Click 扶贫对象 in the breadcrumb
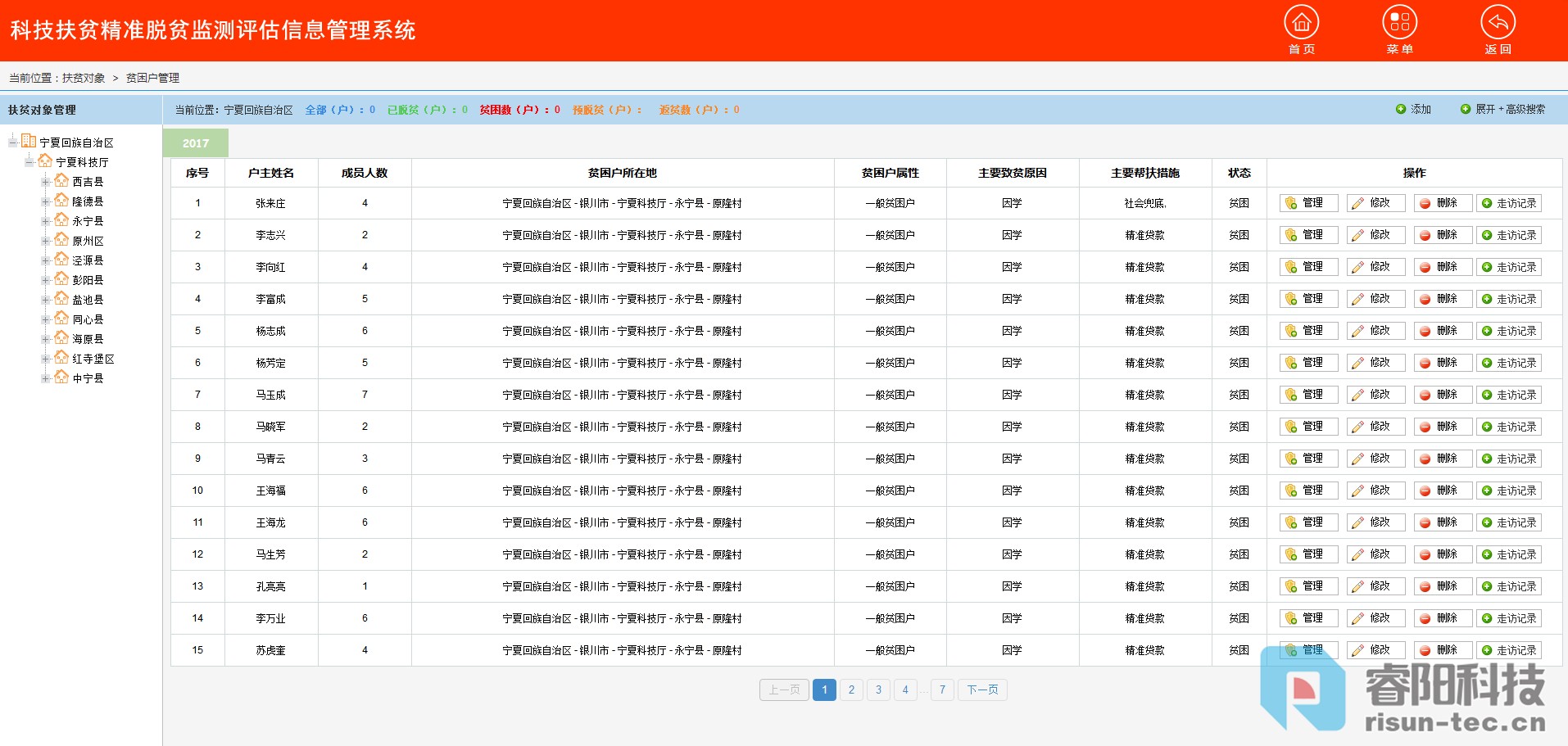The height and width of the screenshot is (746, 1568). (x=84, y=78)
